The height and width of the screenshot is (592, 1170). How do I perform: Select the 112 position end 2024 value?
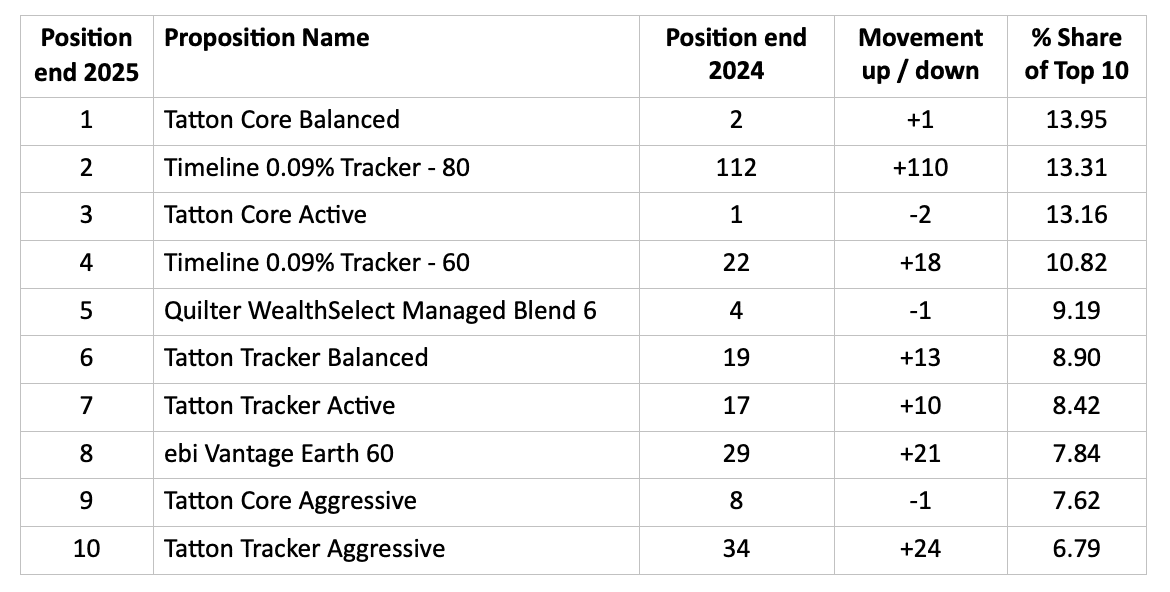click(x=736, y=167)
